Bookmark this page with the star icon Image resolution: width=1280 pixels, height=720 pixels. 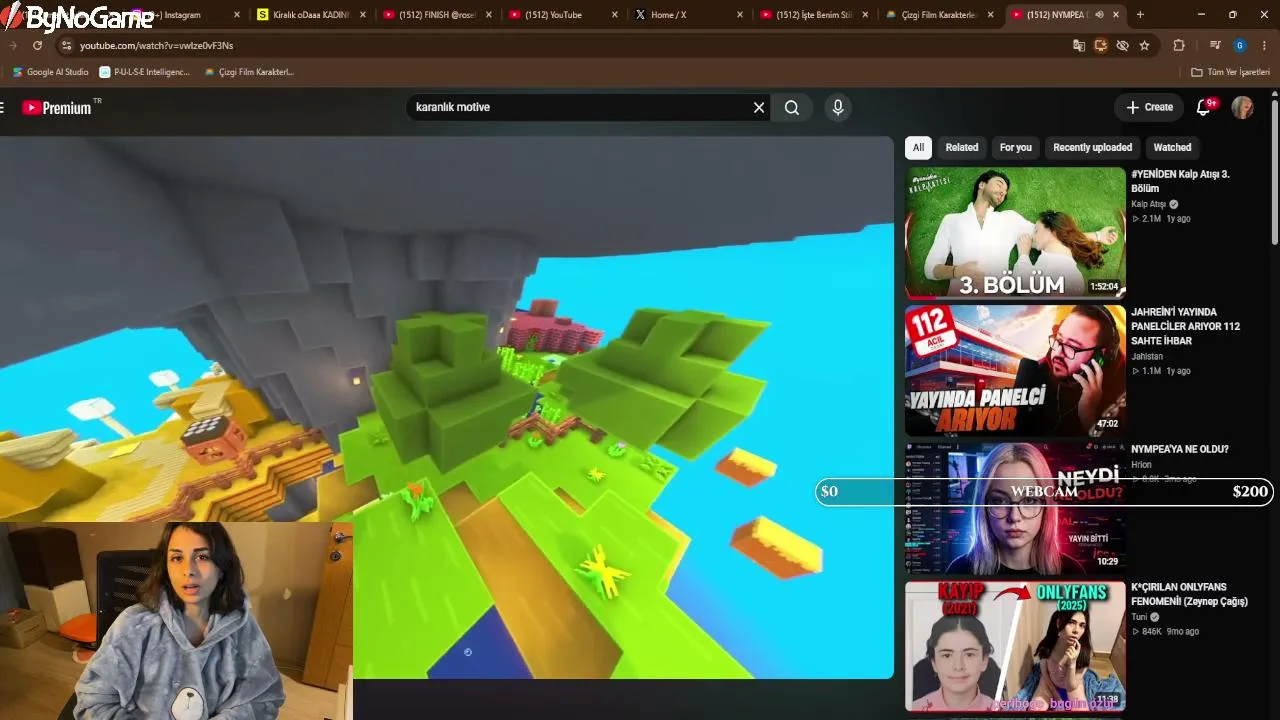[x=1144, y=45]
